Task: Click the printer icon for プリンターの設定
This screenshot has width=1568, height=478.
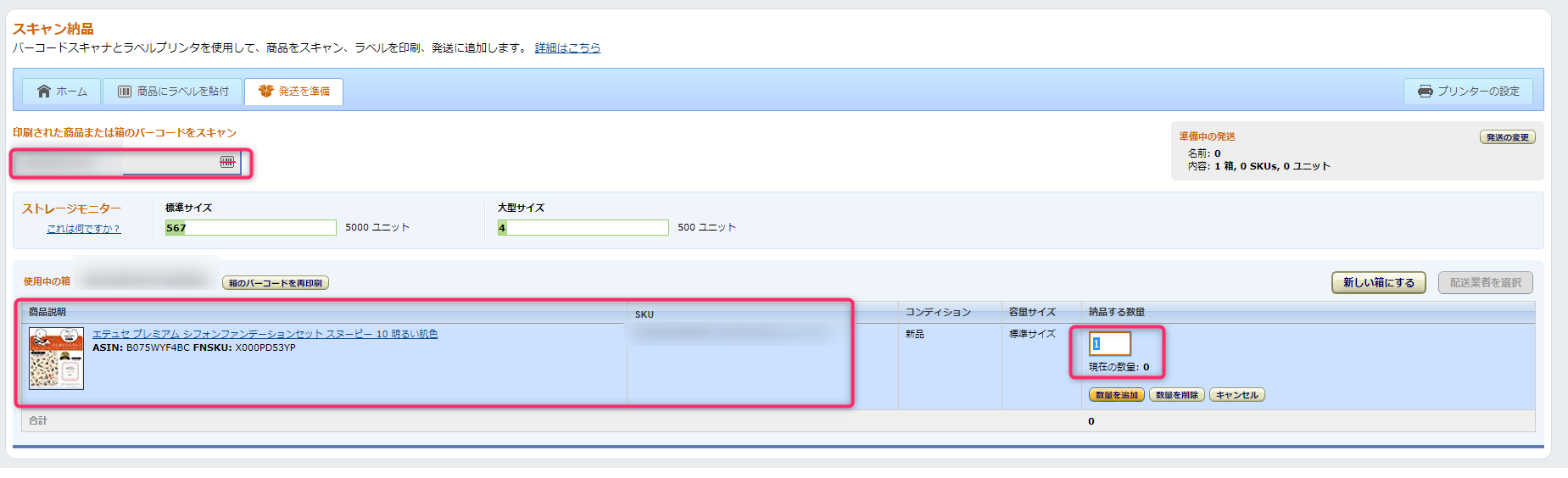Action: (1425, 92)
